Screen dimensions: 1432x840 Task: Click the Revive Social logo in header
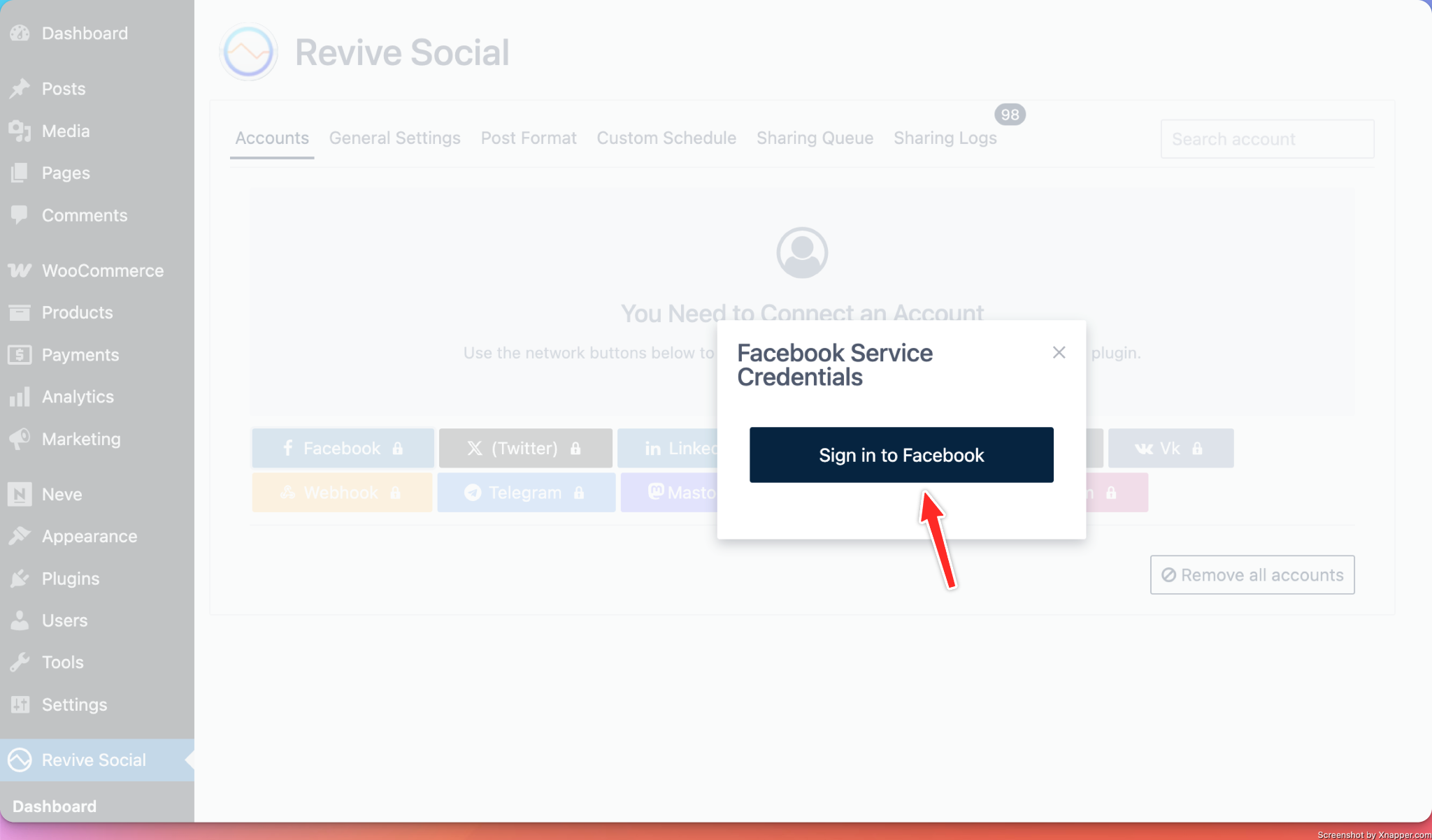pos(248,52)
